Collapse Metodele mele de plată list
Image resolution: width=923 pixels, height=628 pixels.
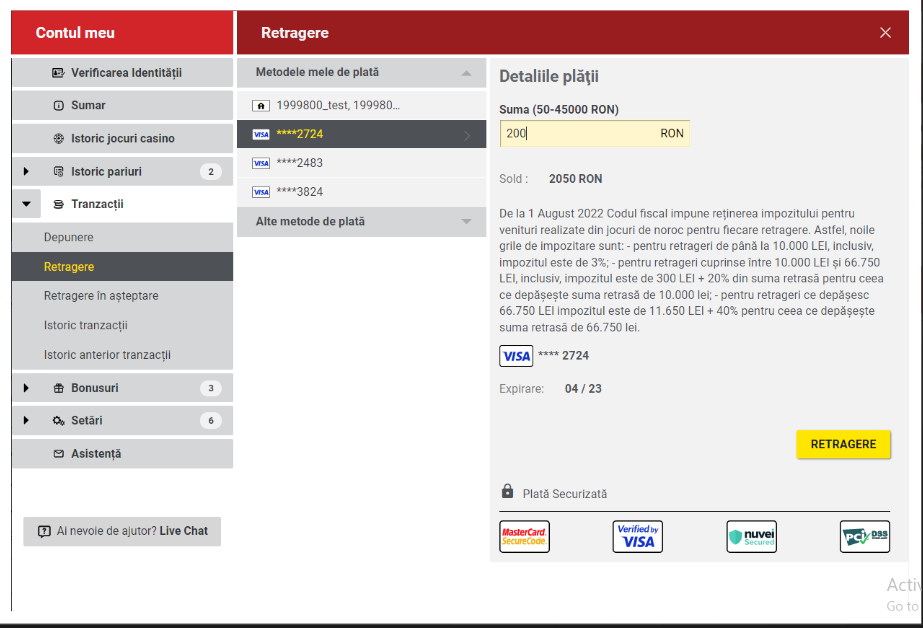point(466,73)
